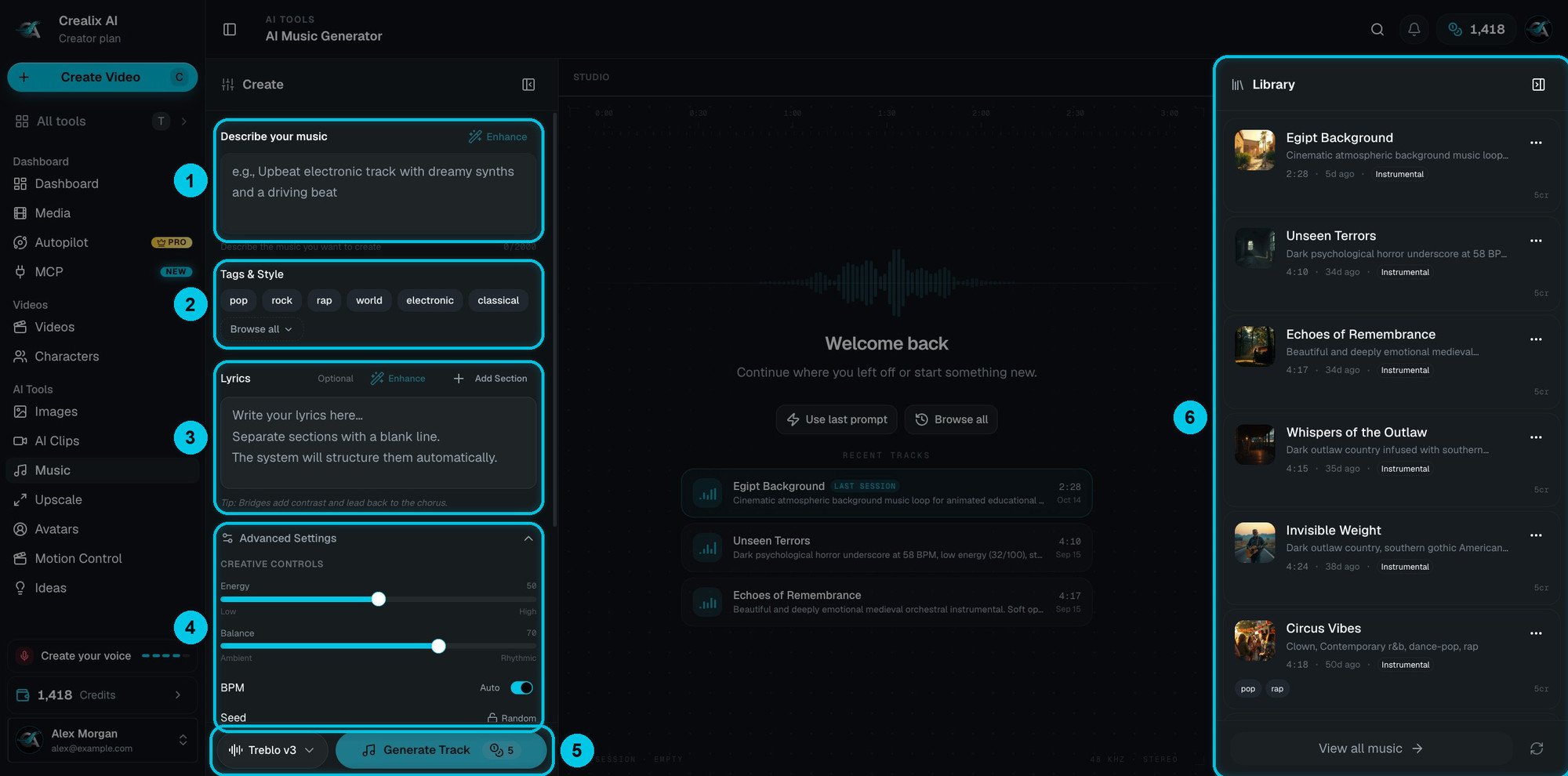Click Circus Vibes library thumbnail
The width and height of the screenshot is (1568, 776).
tap(1254, 640)
